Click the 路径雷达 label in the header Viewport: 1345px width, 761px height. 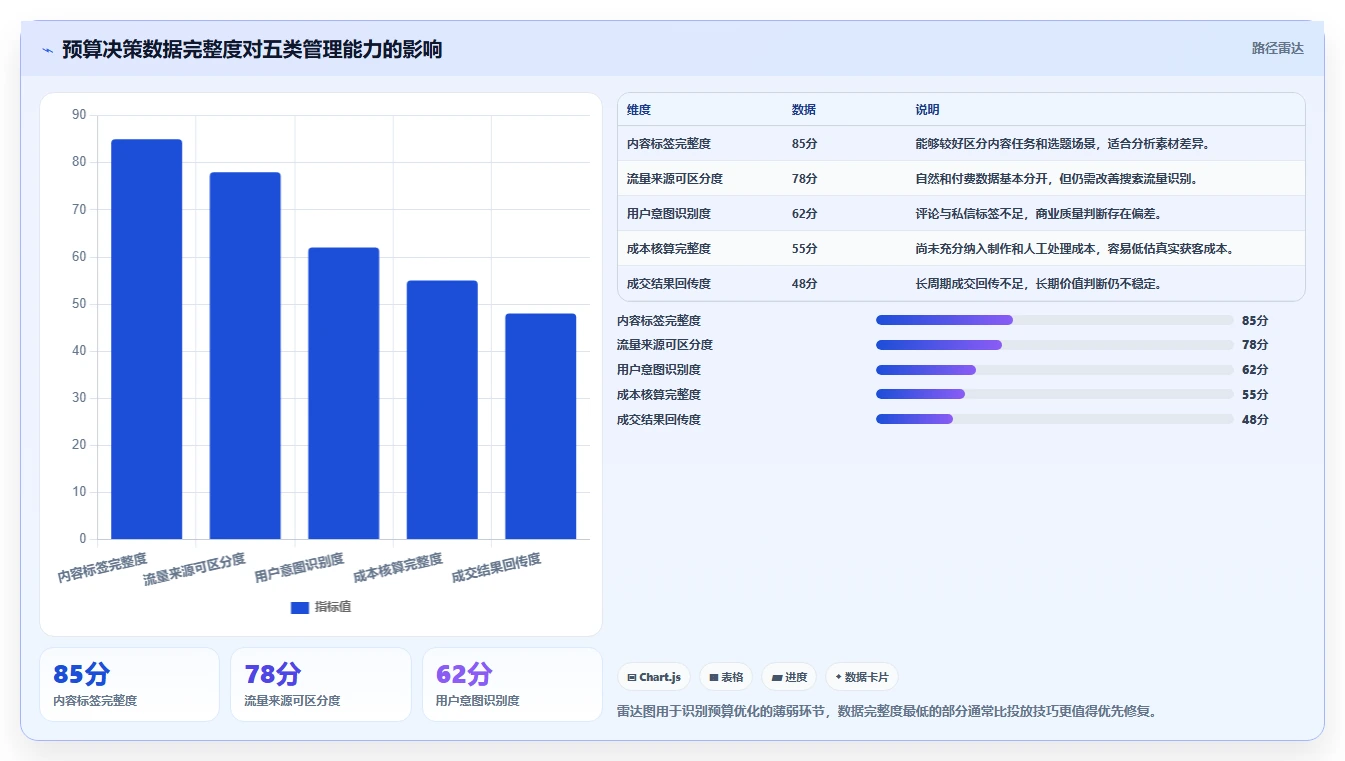click(1277, 48)
